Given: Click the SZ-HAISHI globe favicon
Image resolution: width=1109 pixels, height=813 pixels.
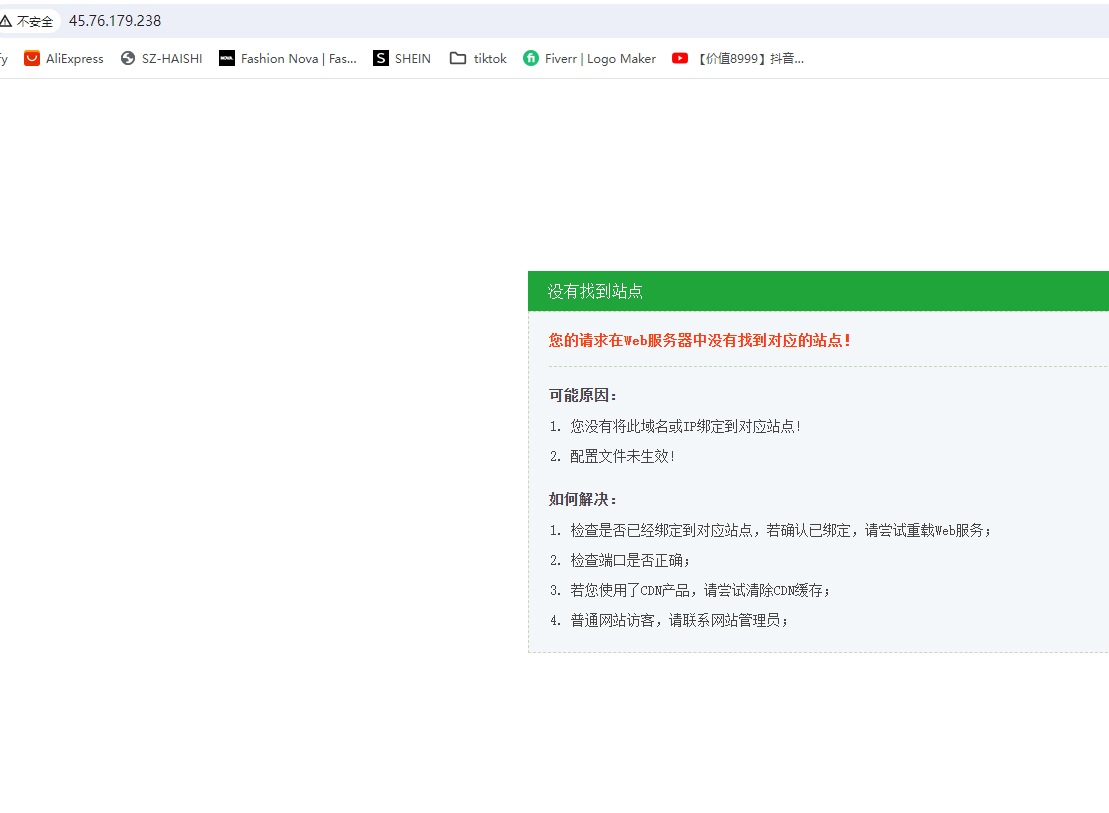Looking at the screenshot, I should [128, 58].
